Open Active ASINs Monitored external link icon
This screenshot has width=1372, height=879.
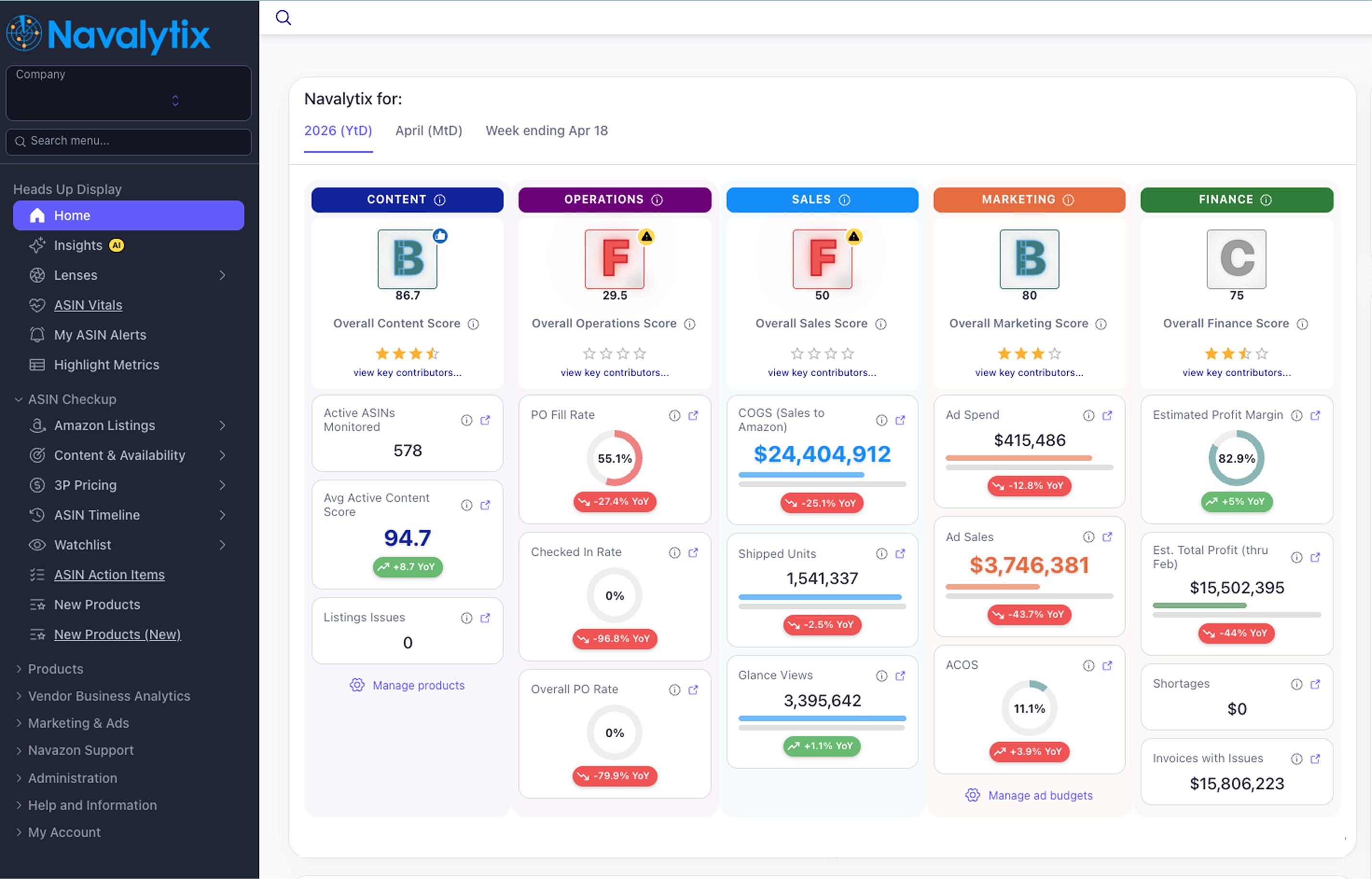point(485,420)
